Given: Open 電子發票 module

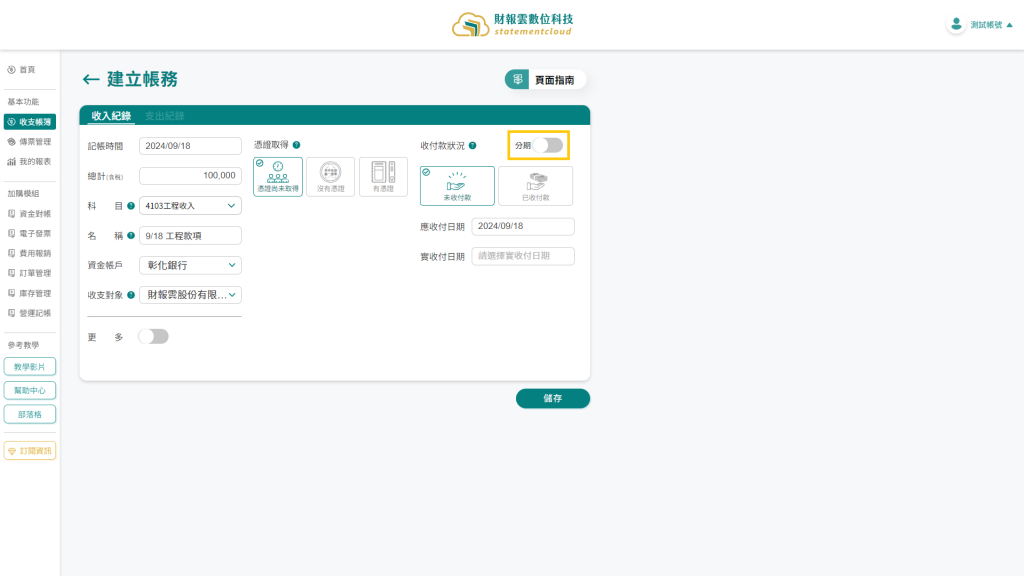Looking at the screenshot, I should coord(29,233).
